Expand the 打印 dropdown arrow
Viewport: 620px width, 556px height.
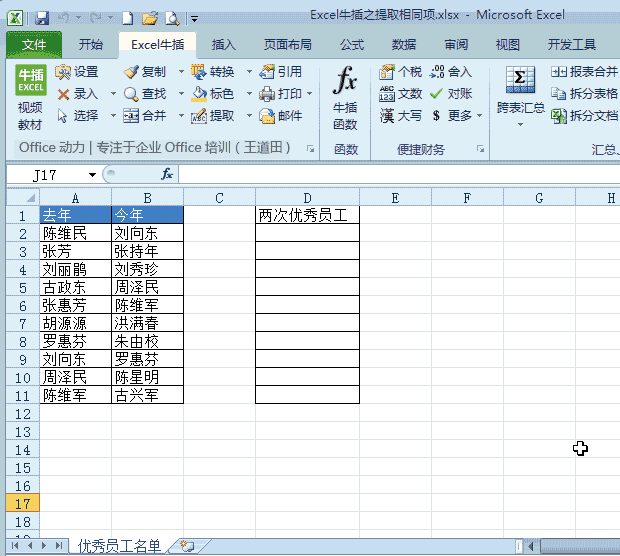(x=309, y=94)
